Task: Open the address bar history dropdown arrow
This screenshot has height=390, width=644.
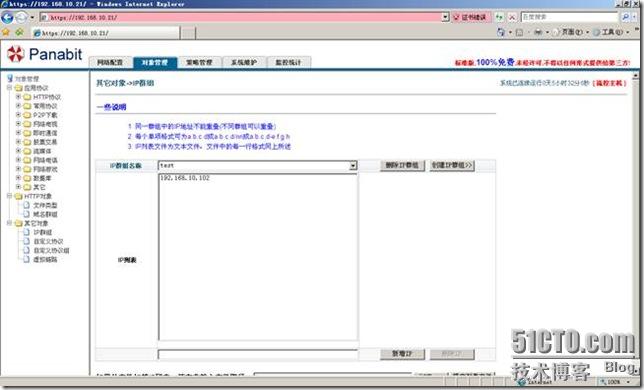Action: (x=445, y=17)
